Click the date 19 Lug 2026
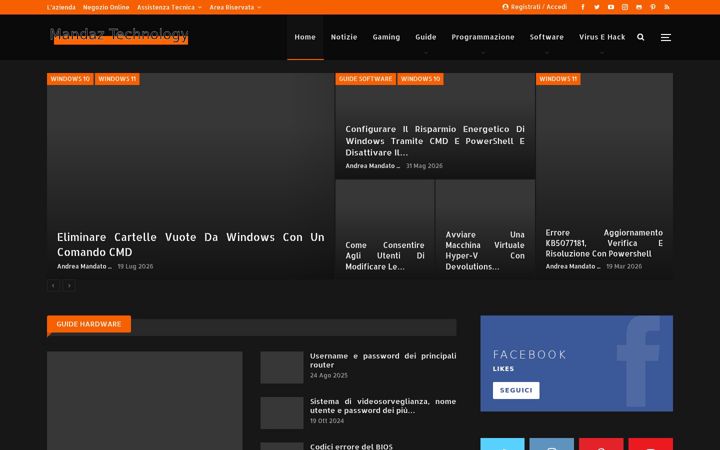The height and width of the screenshot is (450, 720). pyautogui.click(x=135, y=266)
